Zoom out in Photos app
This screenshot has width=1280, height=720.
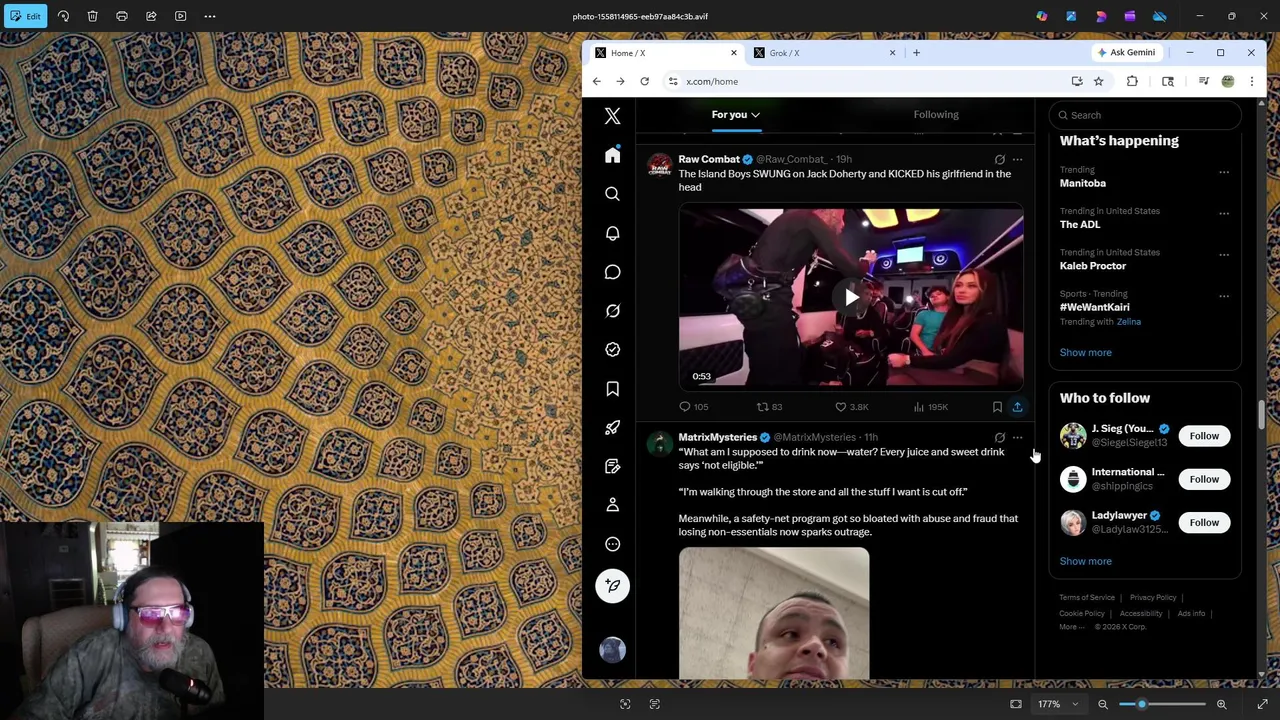[1103, 704]
